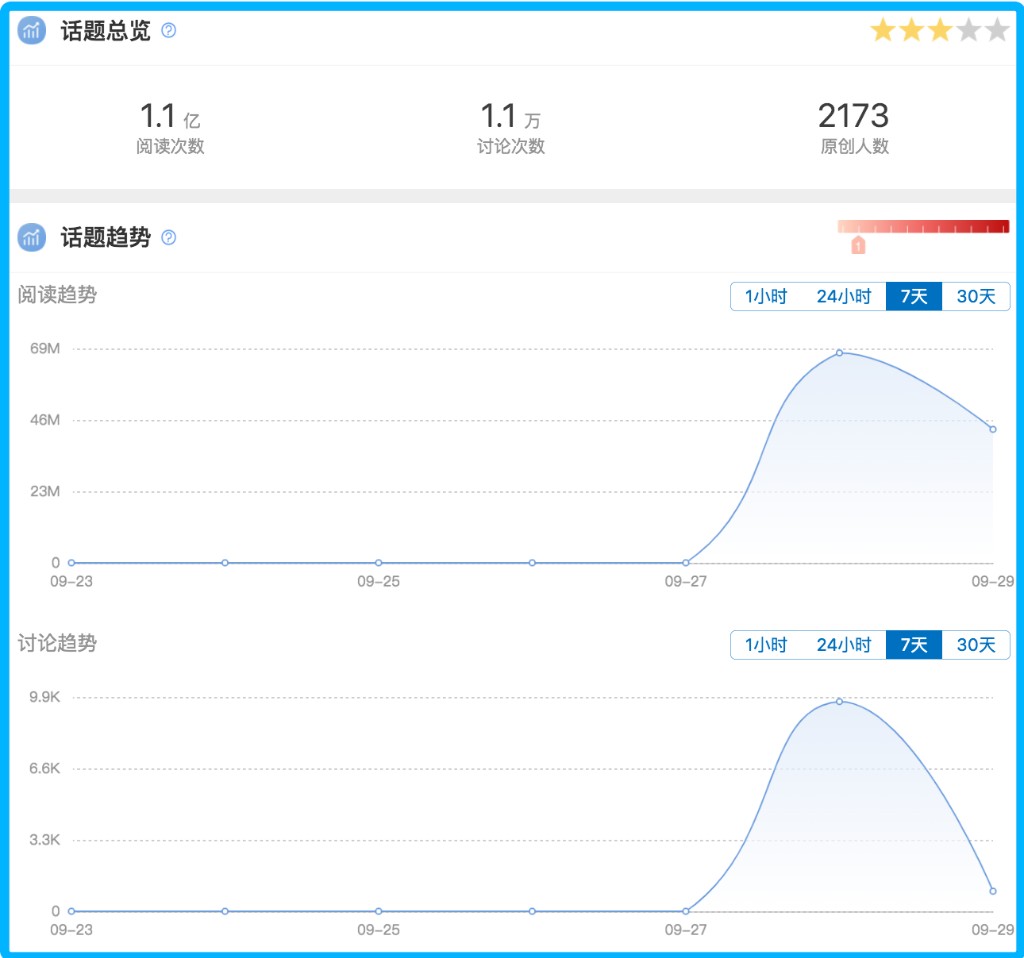The image size is (1024, 958).
Task: Click the third gold rating star
Action: pos(939,30)
